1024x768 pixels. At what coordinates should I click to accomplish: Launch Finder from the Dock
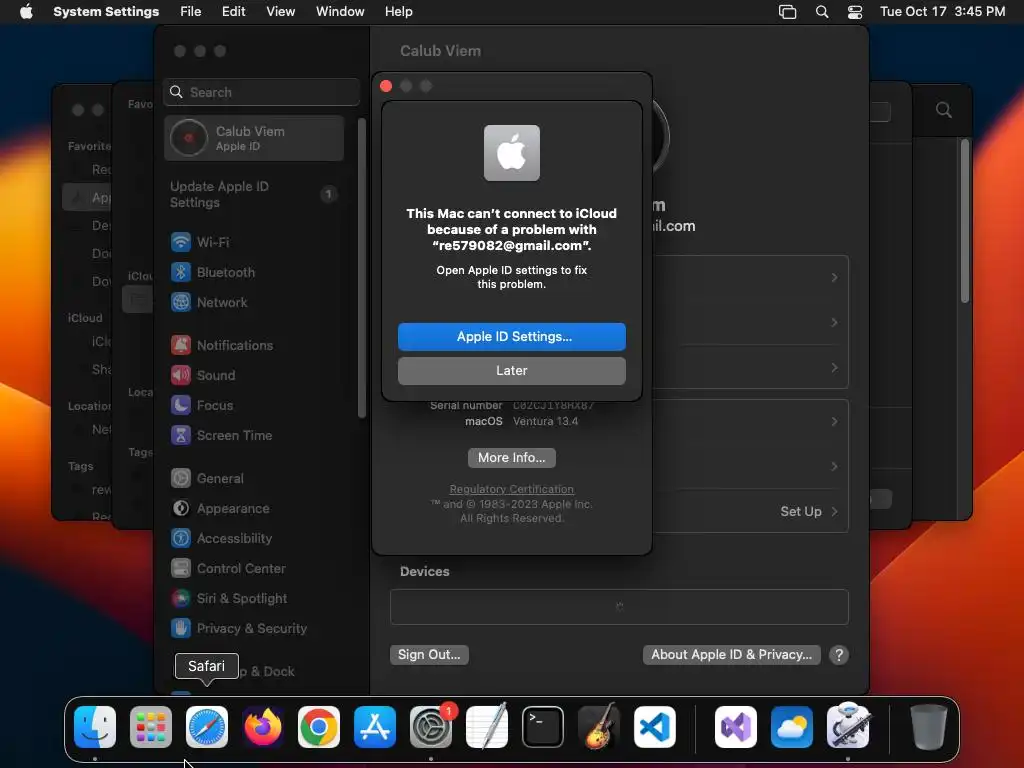coord(95,727)
